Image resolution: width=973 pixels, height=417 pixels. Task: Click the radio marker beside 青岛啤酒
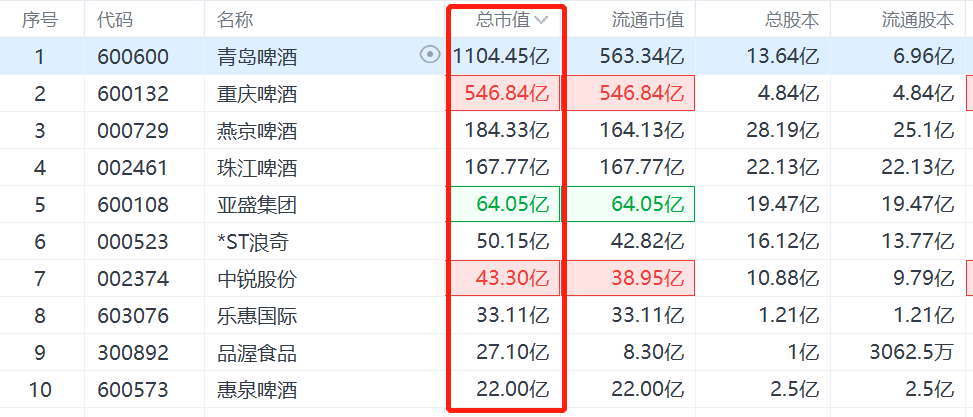point(429,56)
